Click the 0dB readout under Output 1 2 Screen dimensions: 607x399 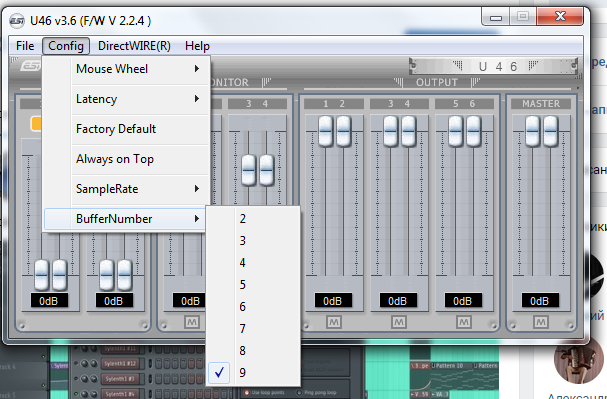coord(333,301)
